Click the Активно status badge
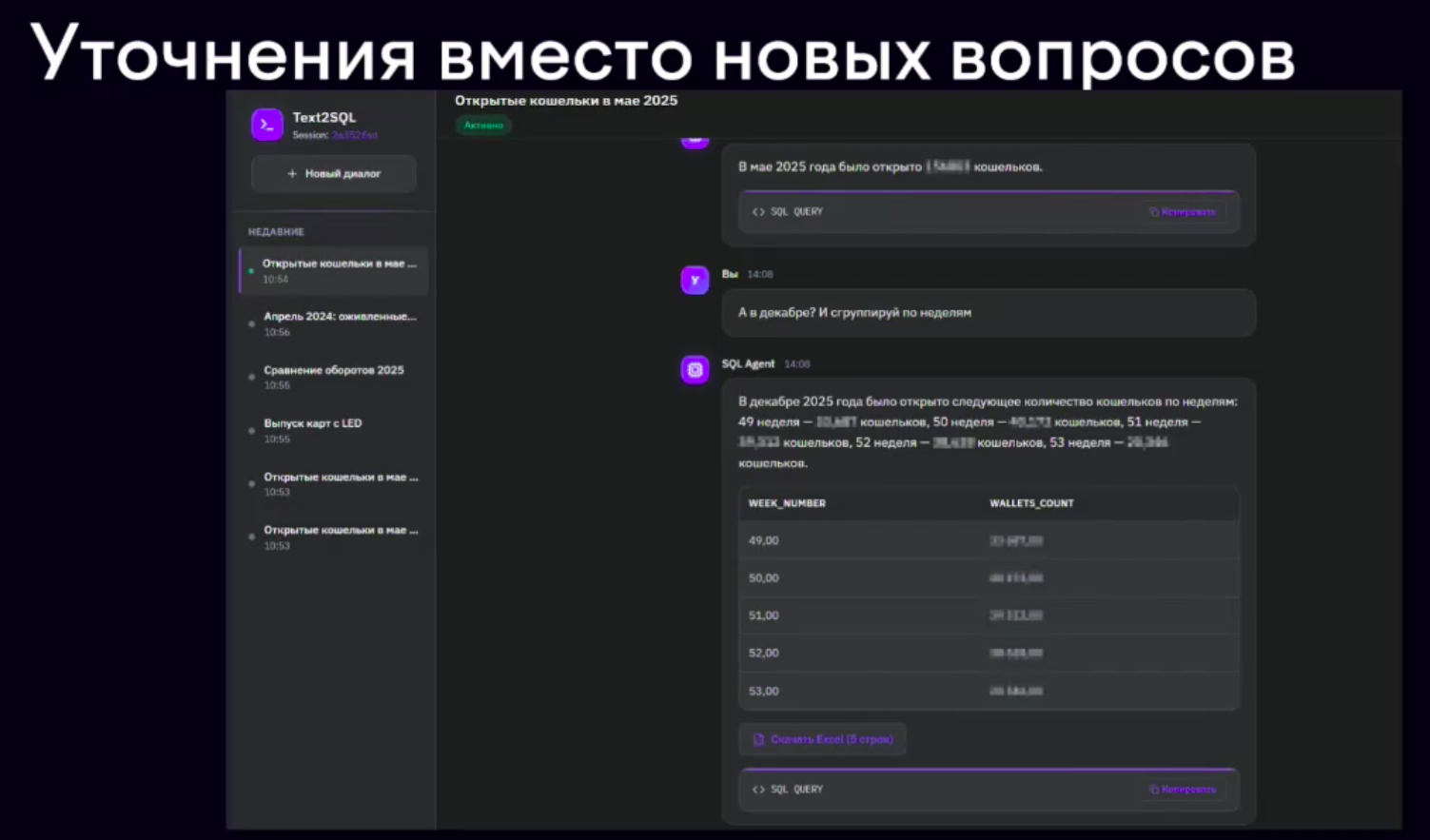Viewport: 1430px width, 840px height. click(483, 126)
